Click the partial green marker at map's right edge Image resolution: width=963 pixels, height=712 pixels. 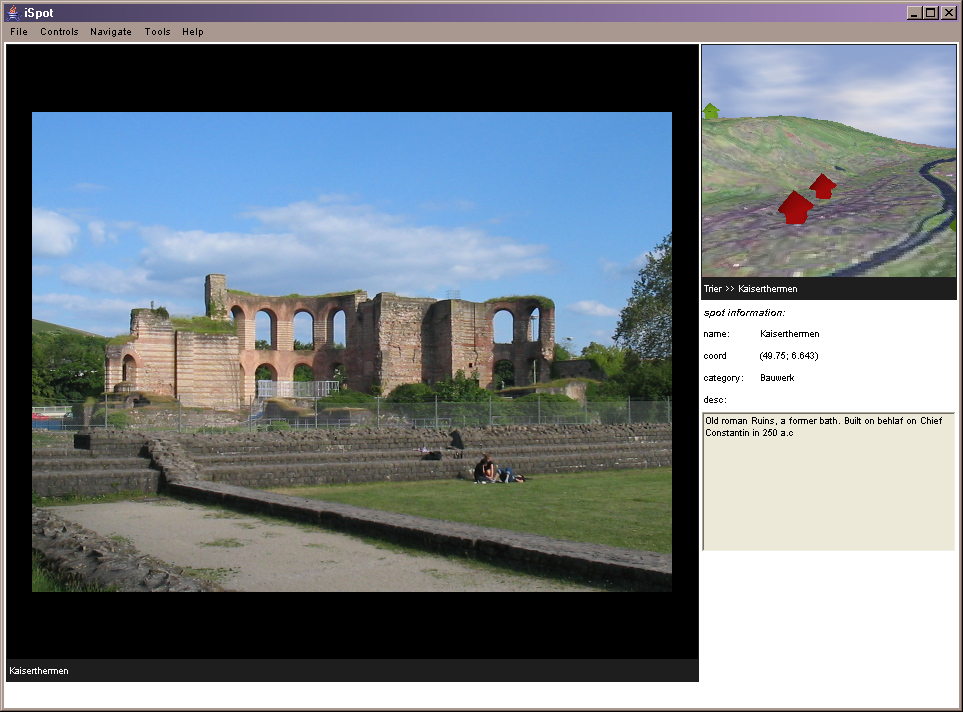953,226
